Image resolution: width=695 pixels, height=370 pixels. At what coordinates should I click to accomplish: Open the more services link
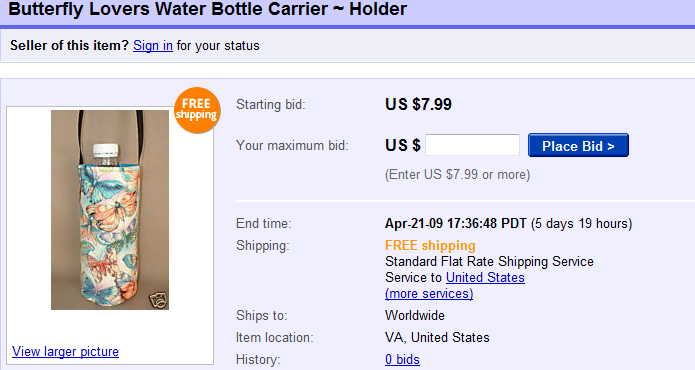click(429, 294)
